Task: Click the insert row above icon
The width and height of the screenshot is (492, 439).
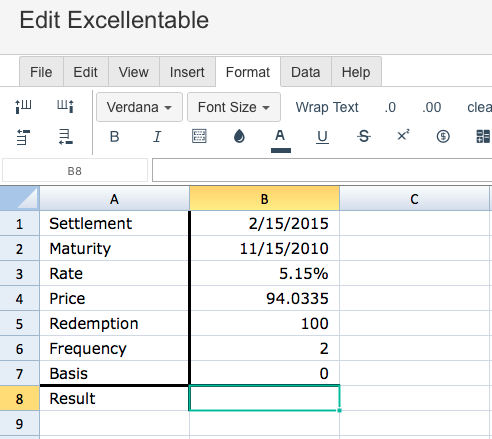Action: point(23,137)
